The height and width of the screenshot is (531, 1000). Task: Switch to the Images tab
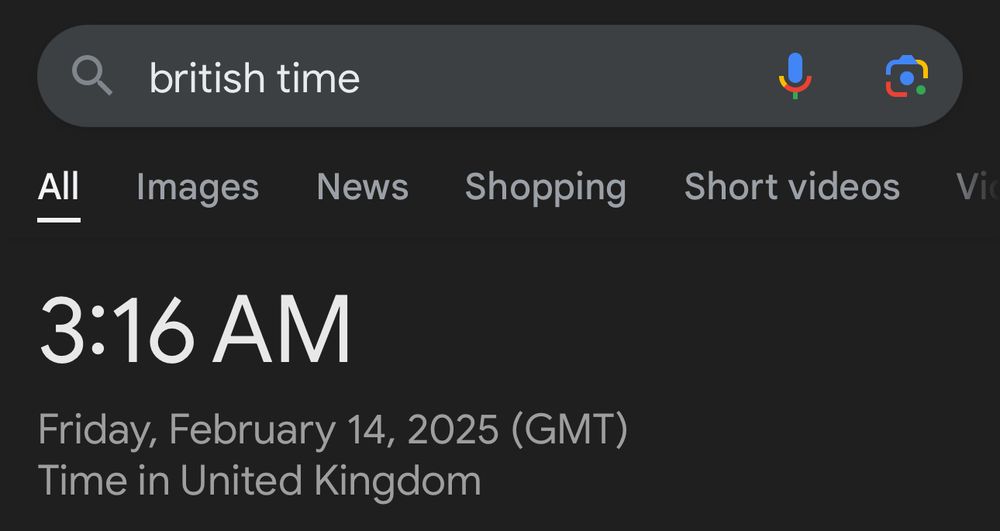198,188
